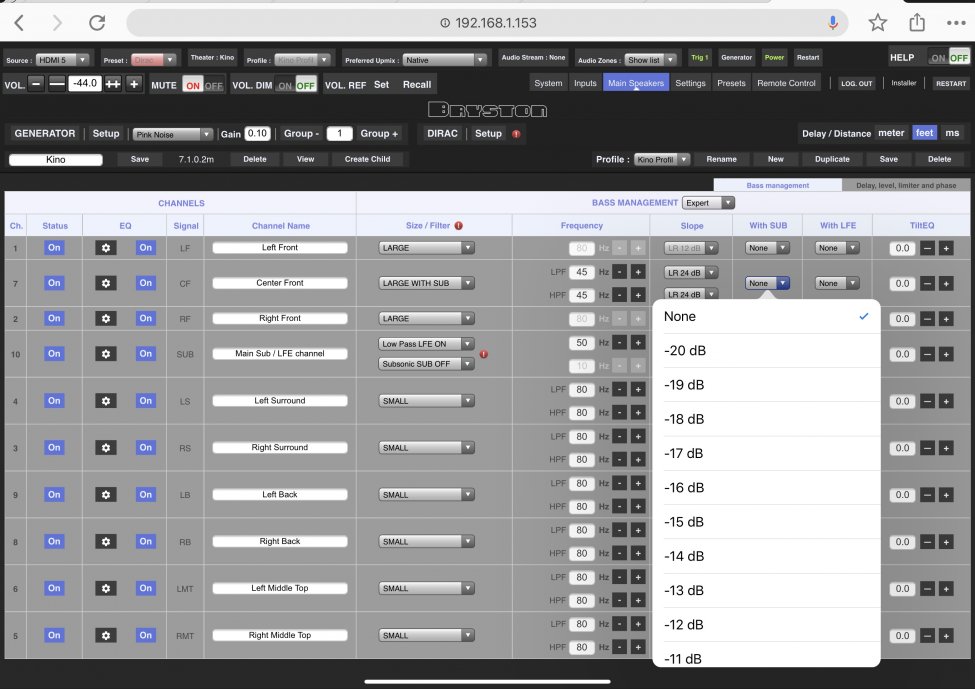Open Size/Filter dropdown for Left Front

(426, 248)
